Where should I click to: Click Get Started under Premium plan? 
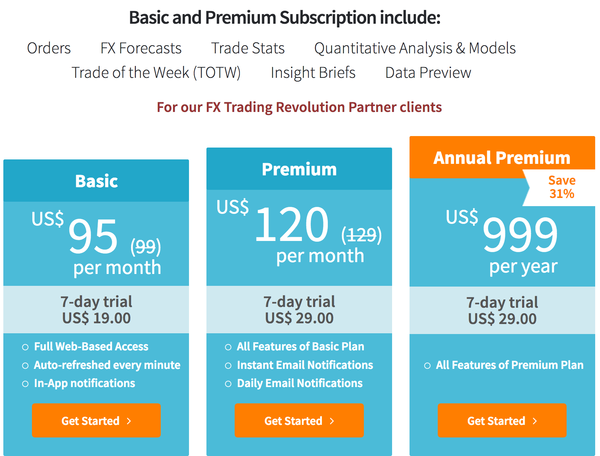pyautogui.click(x=299, y=420)
